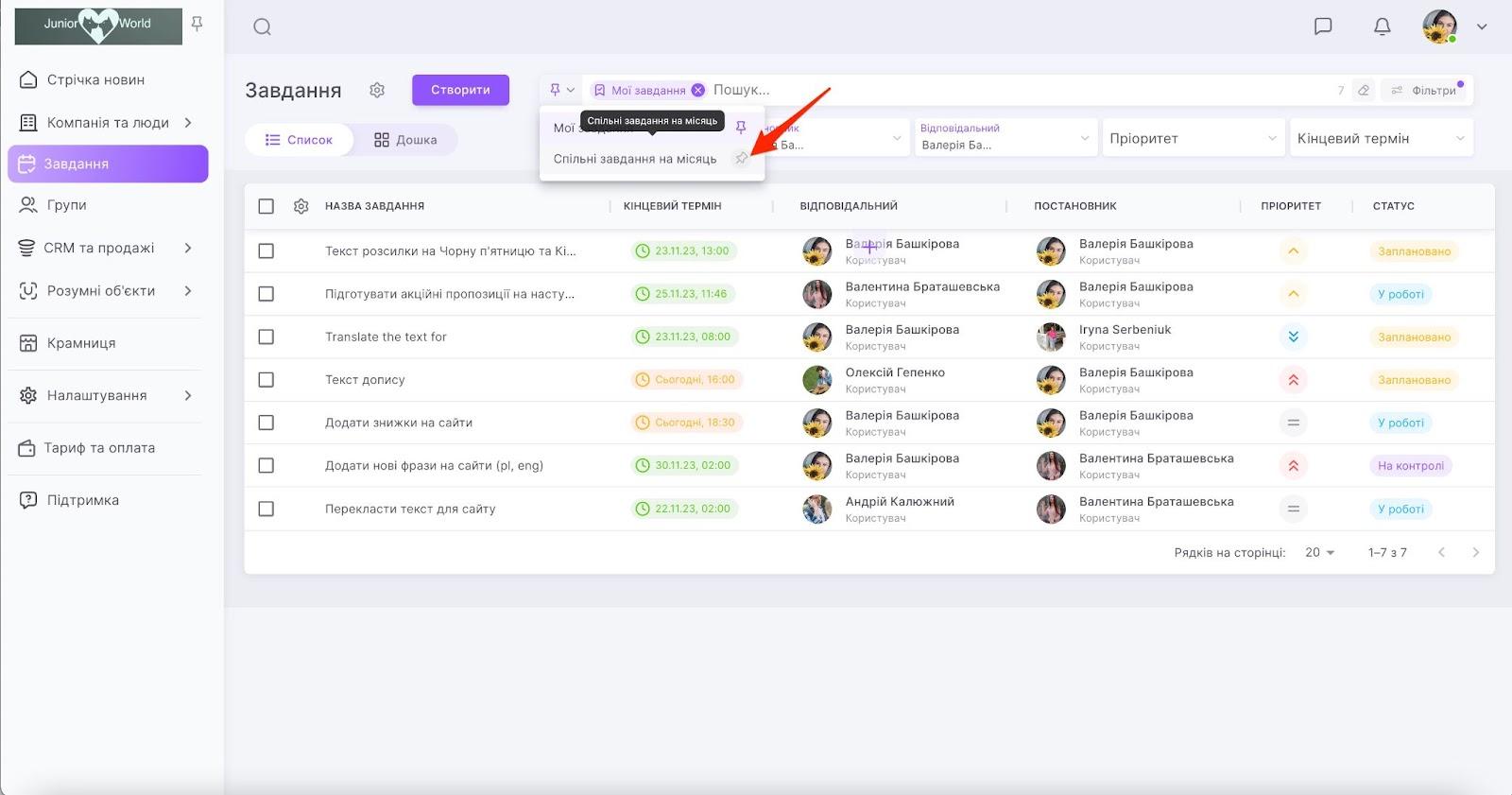Sort by Назва завдання column header
The width and height of the screenshot is (1512, 795).
[x=374, y=206]
